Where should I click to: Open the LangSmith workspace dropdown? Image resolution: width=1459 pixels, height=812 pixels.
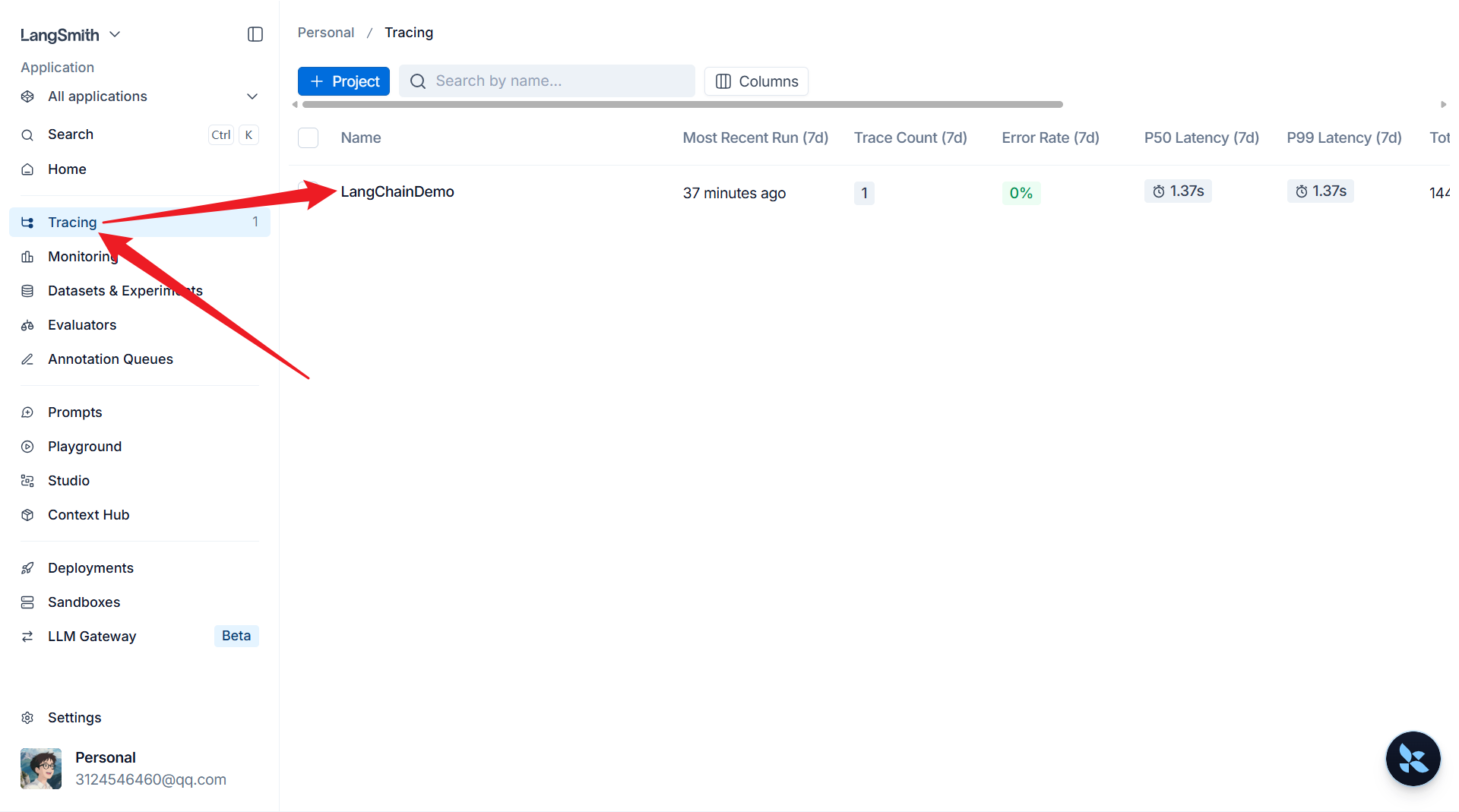click(x=71, y=35)
